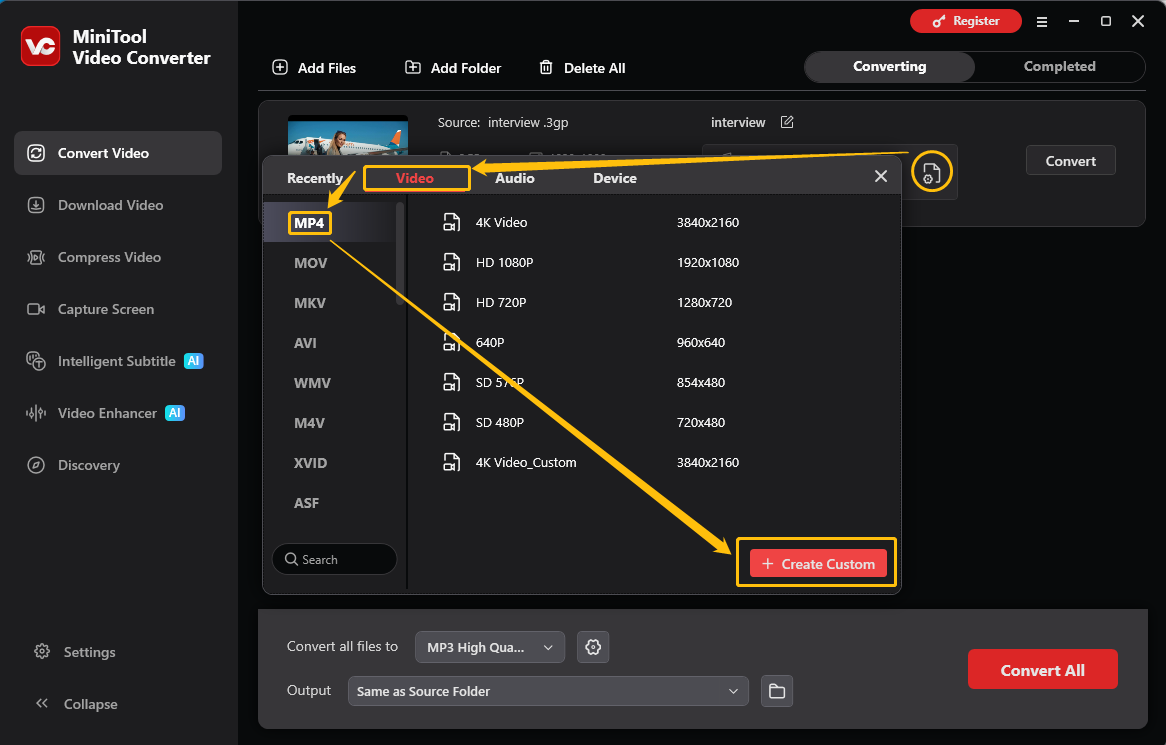Select AVI format
1166x745 pixels.
coord(305,344)
